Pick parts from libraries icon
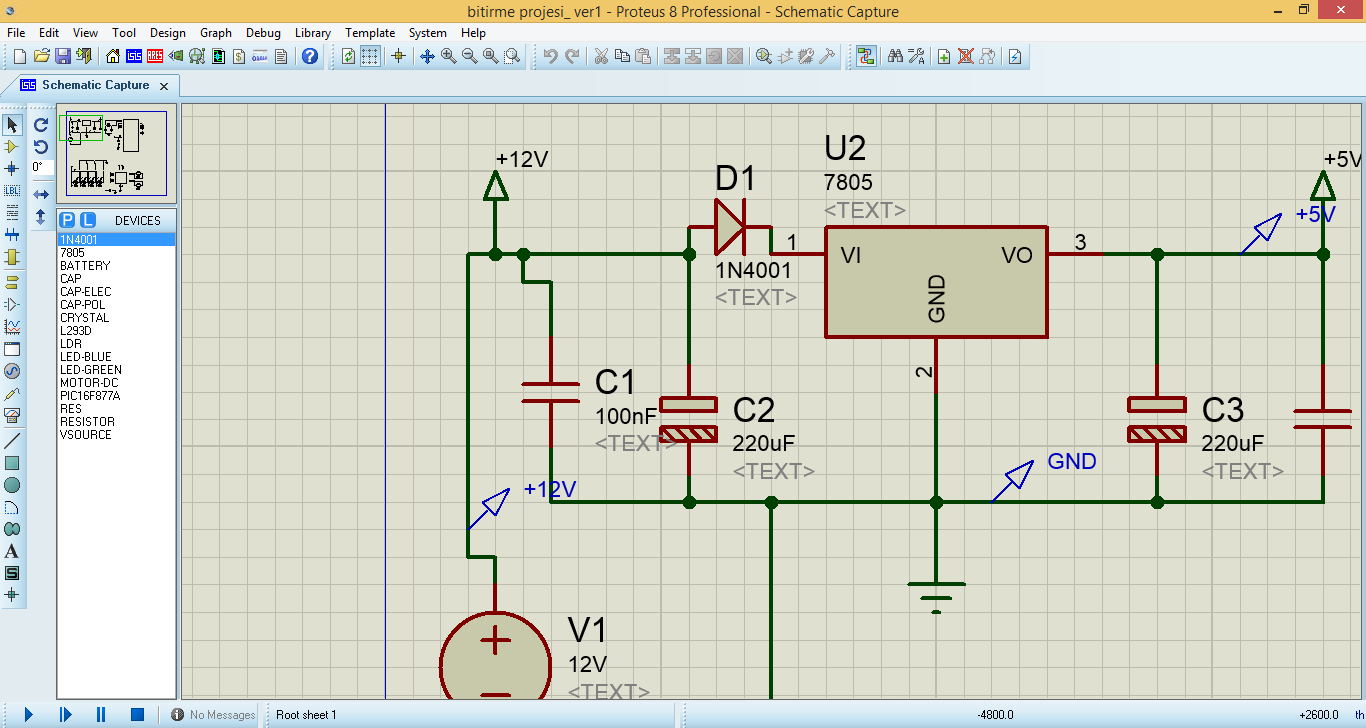 [764, 56]
